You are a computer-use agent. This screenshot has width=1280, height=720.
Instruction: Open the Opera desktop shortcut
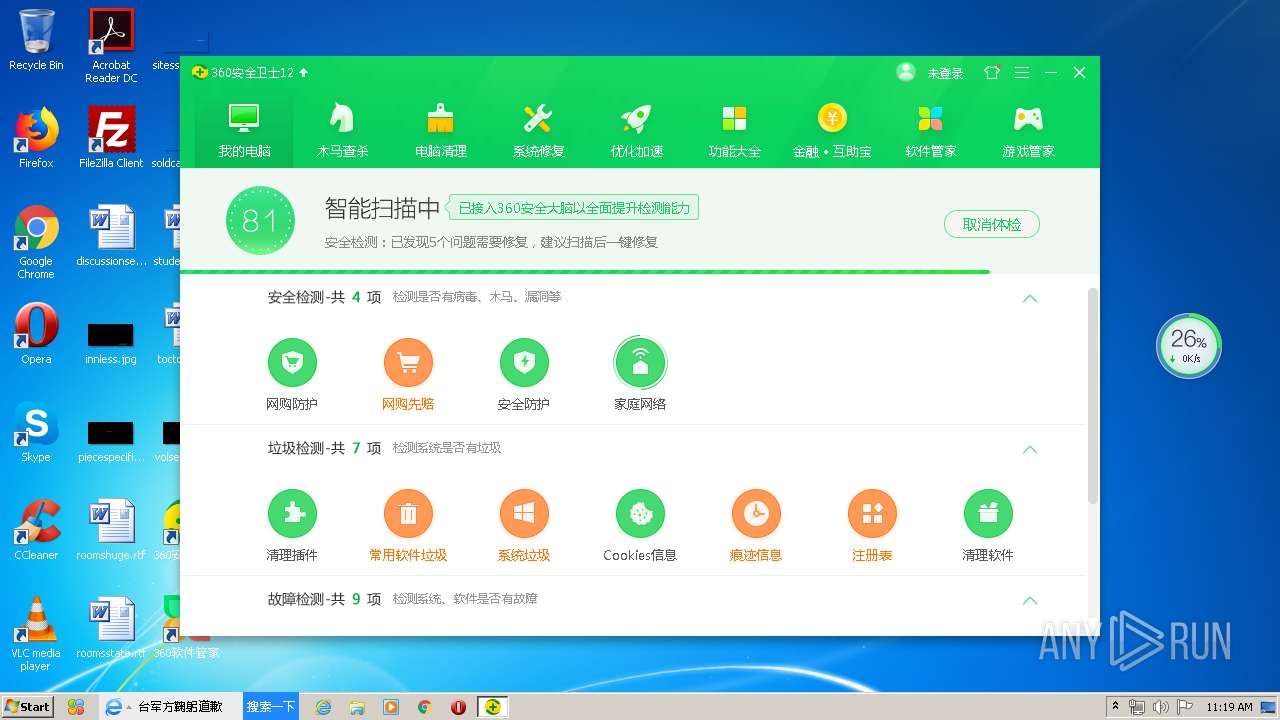click(36, 334)
